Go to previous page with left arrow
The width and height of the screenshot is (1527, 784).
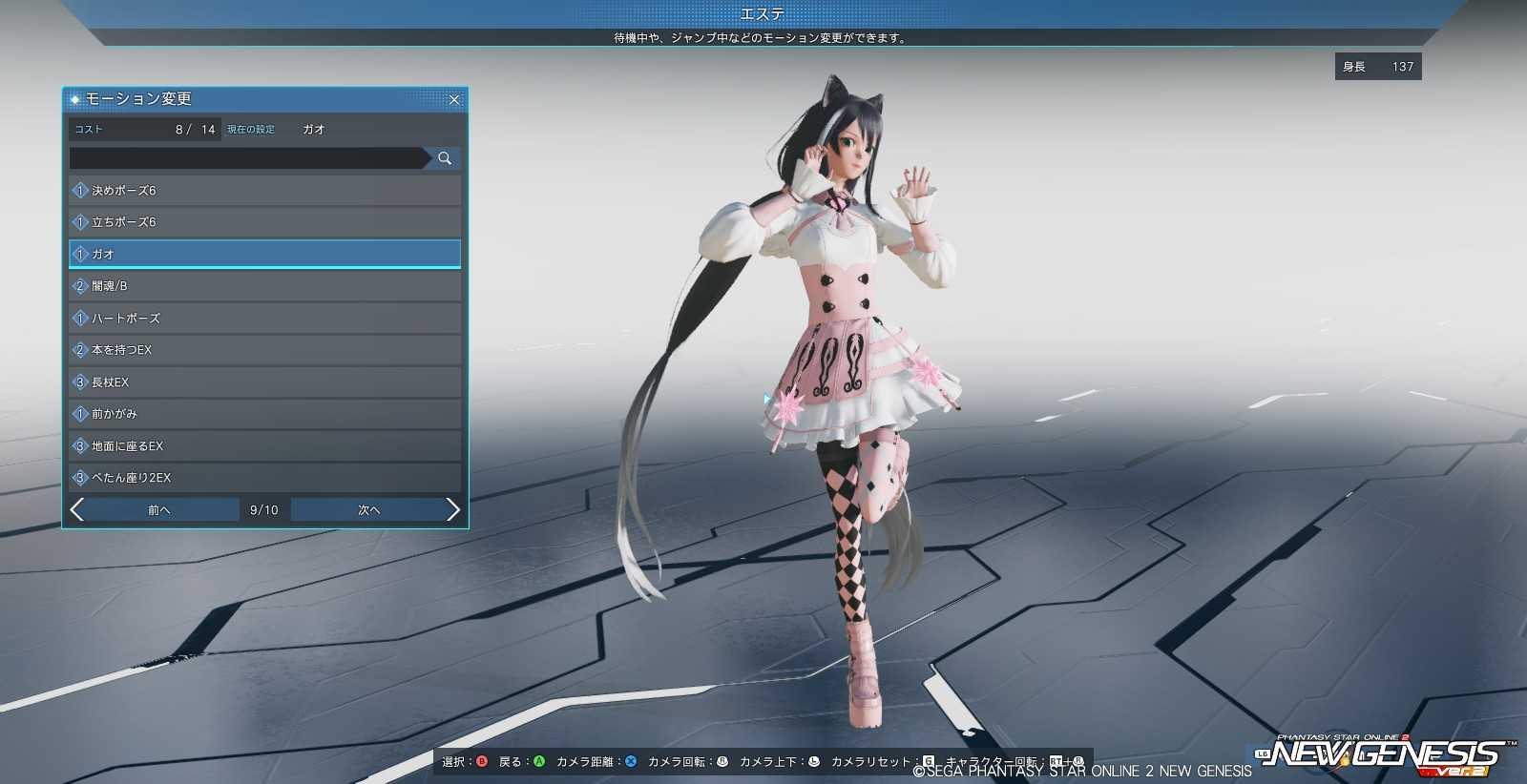[77, 510]
